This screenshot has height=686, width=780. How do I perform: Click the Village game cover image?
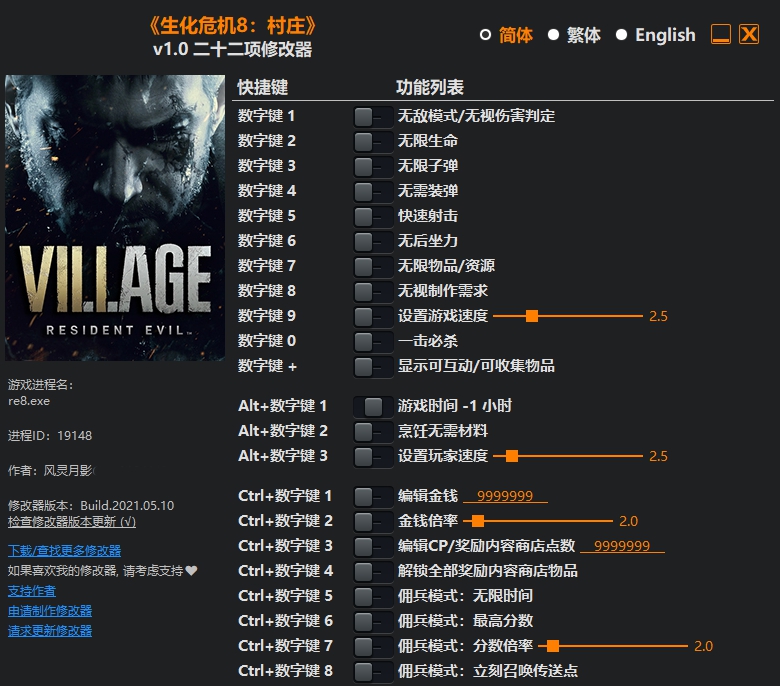115,218
